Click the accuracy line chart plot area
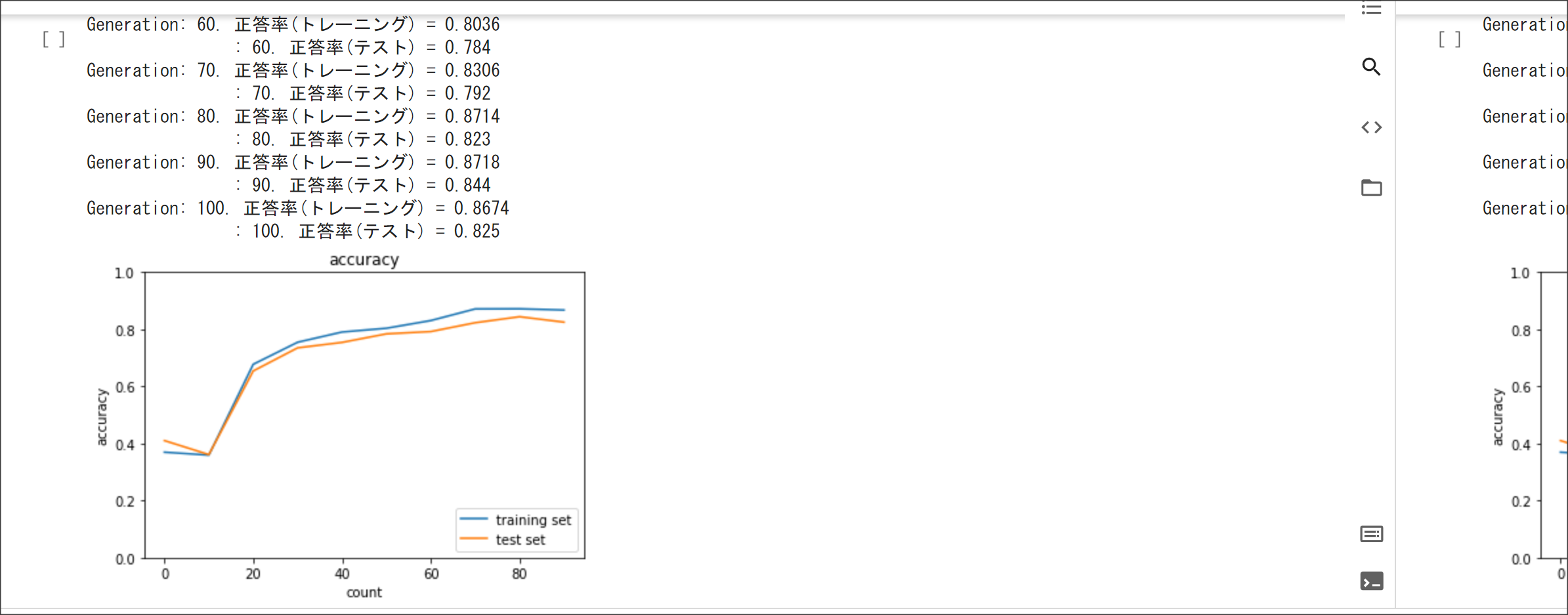Screen dimensions: 1568x615 pyautogui.click(x=365, y=415)
